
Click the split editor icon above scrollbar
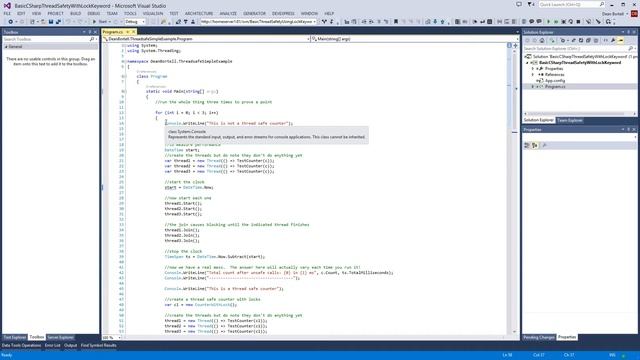(x=515, y=46)
